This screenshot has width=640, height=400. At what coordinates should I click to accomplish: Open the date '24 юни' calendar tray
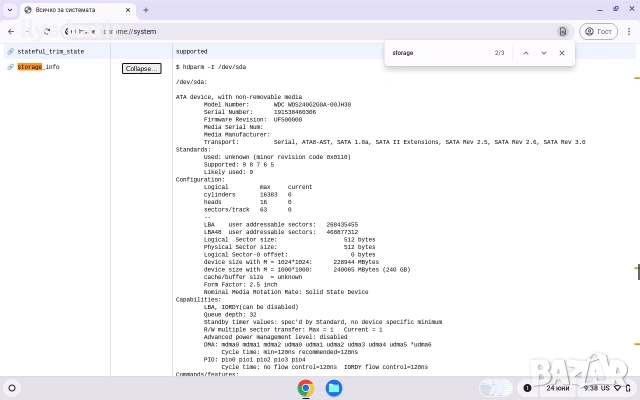tap(558, 388)
